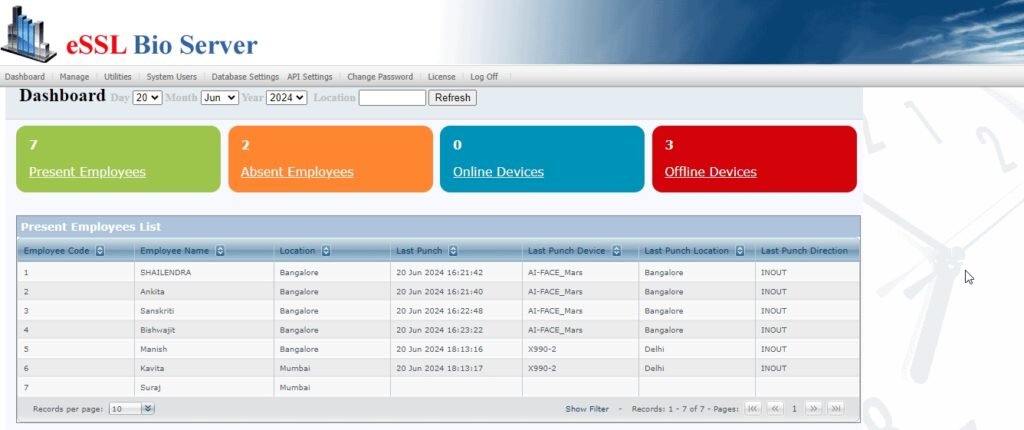Open the Month dropdown
This screenshot has height=430, width=1024.
[219, 98]
